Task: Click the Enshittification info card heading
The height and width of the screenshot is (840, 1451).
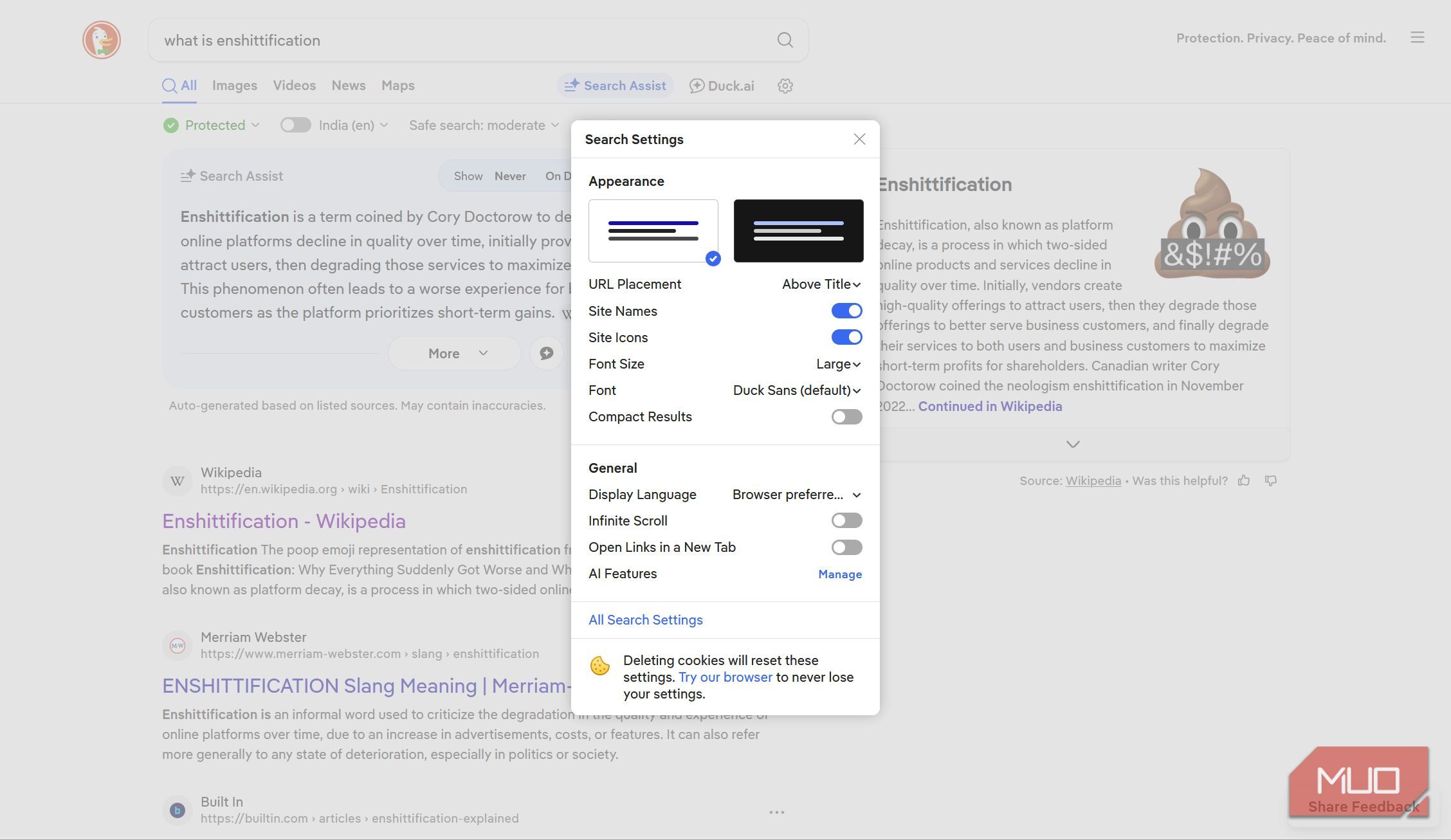Action: [945, 185]
